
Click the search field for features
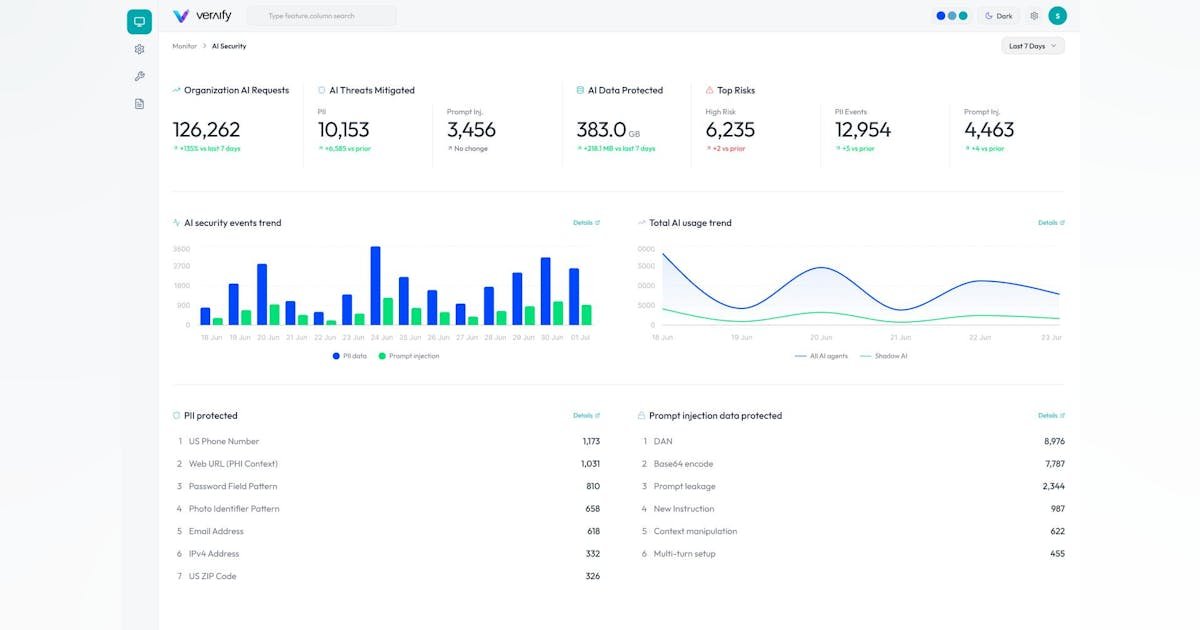click(x=321, y=16)
